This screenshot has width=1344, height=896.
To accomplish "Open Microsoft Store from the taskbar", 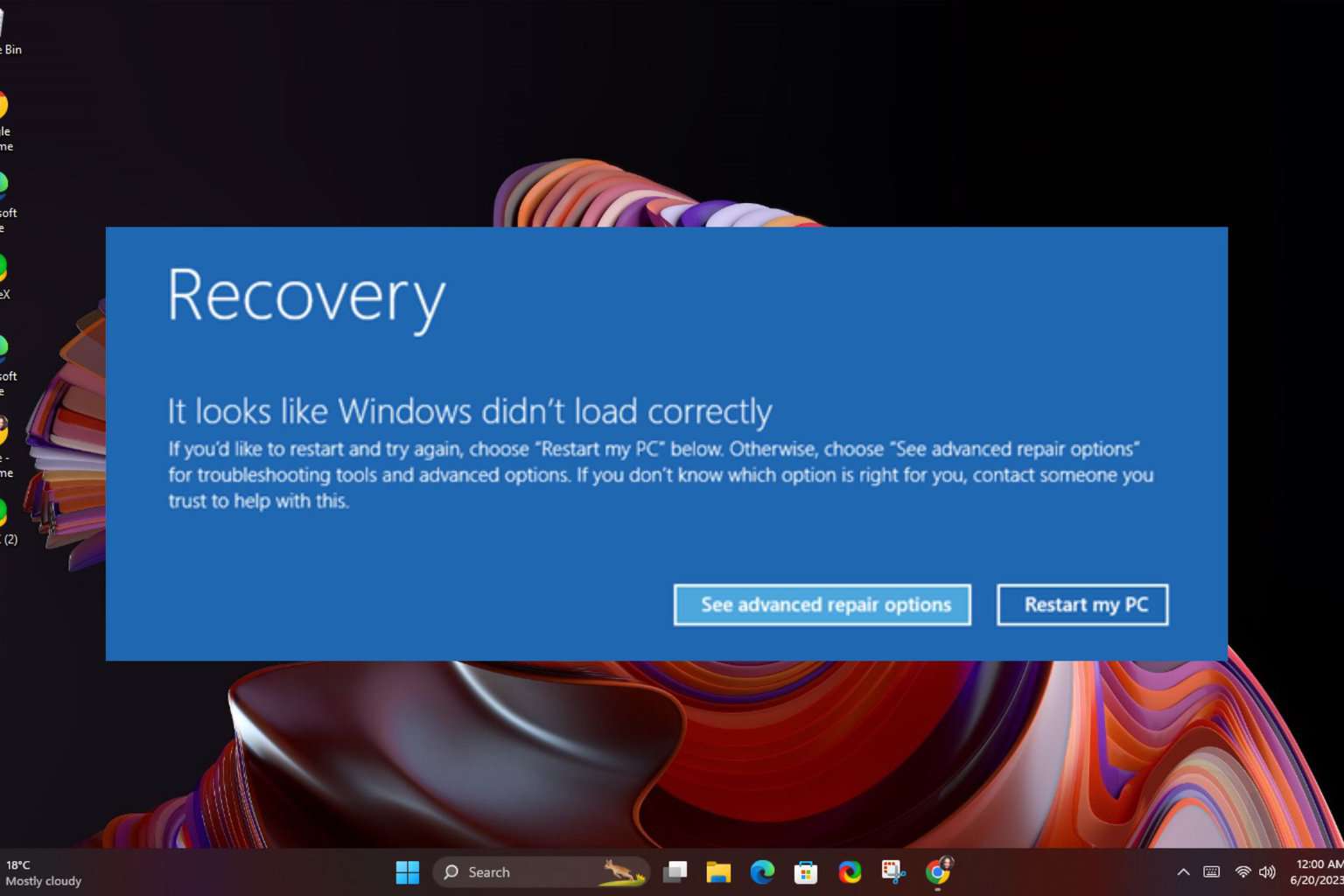I will tap(806, 872).
